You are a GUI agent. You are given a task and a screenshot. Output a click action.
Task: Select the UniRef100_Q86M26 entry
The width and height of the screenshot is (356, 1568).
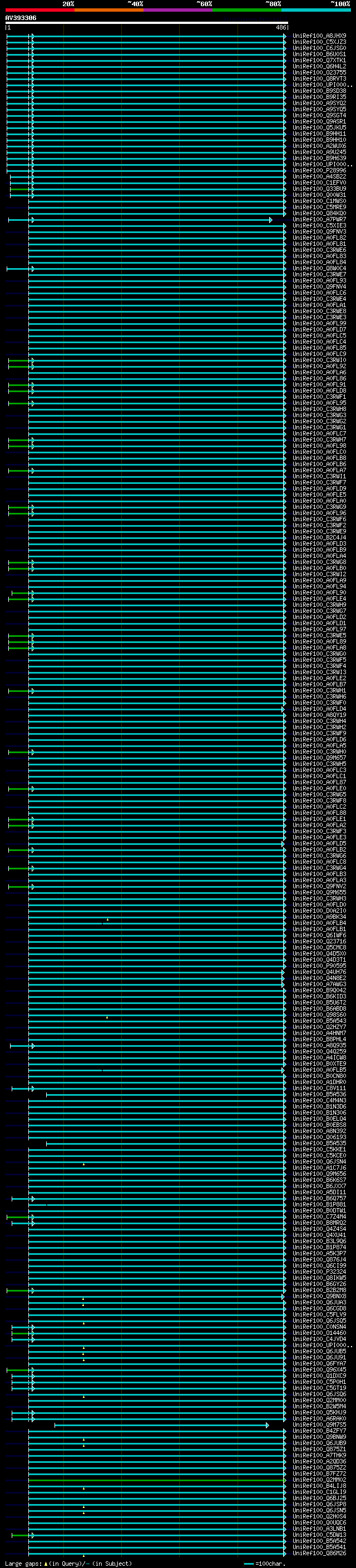click(319, 1554)
